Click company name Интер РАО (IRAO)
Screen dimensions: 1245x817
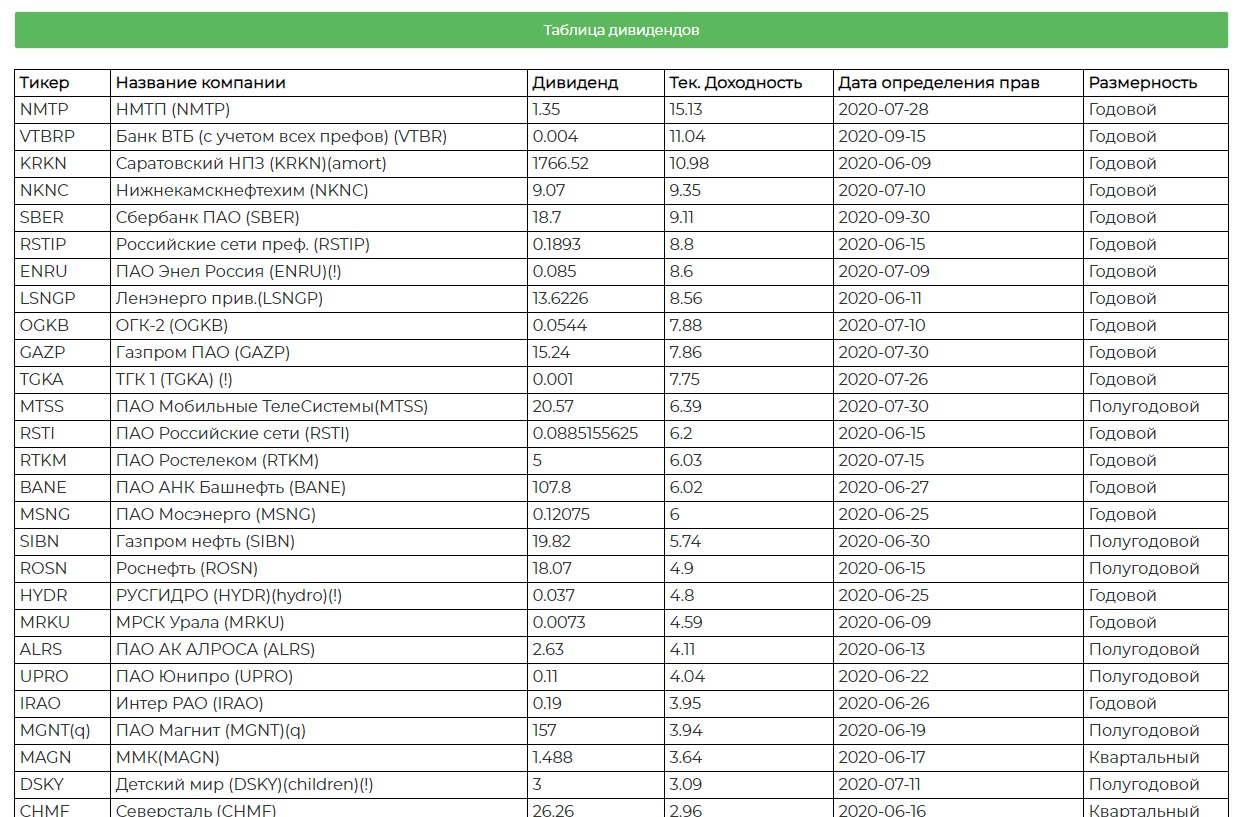point(190,704)
